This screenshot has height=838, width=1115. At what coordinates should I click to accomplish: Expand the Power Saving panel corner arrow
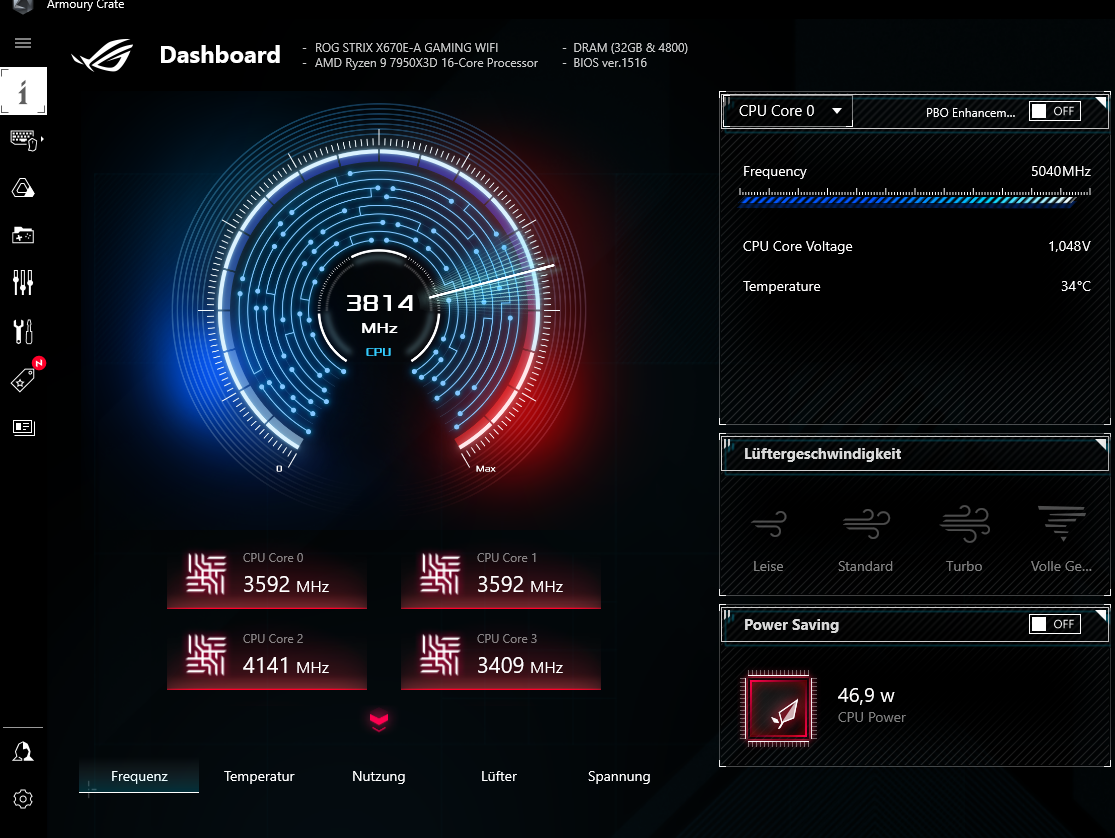point(1101,615)
